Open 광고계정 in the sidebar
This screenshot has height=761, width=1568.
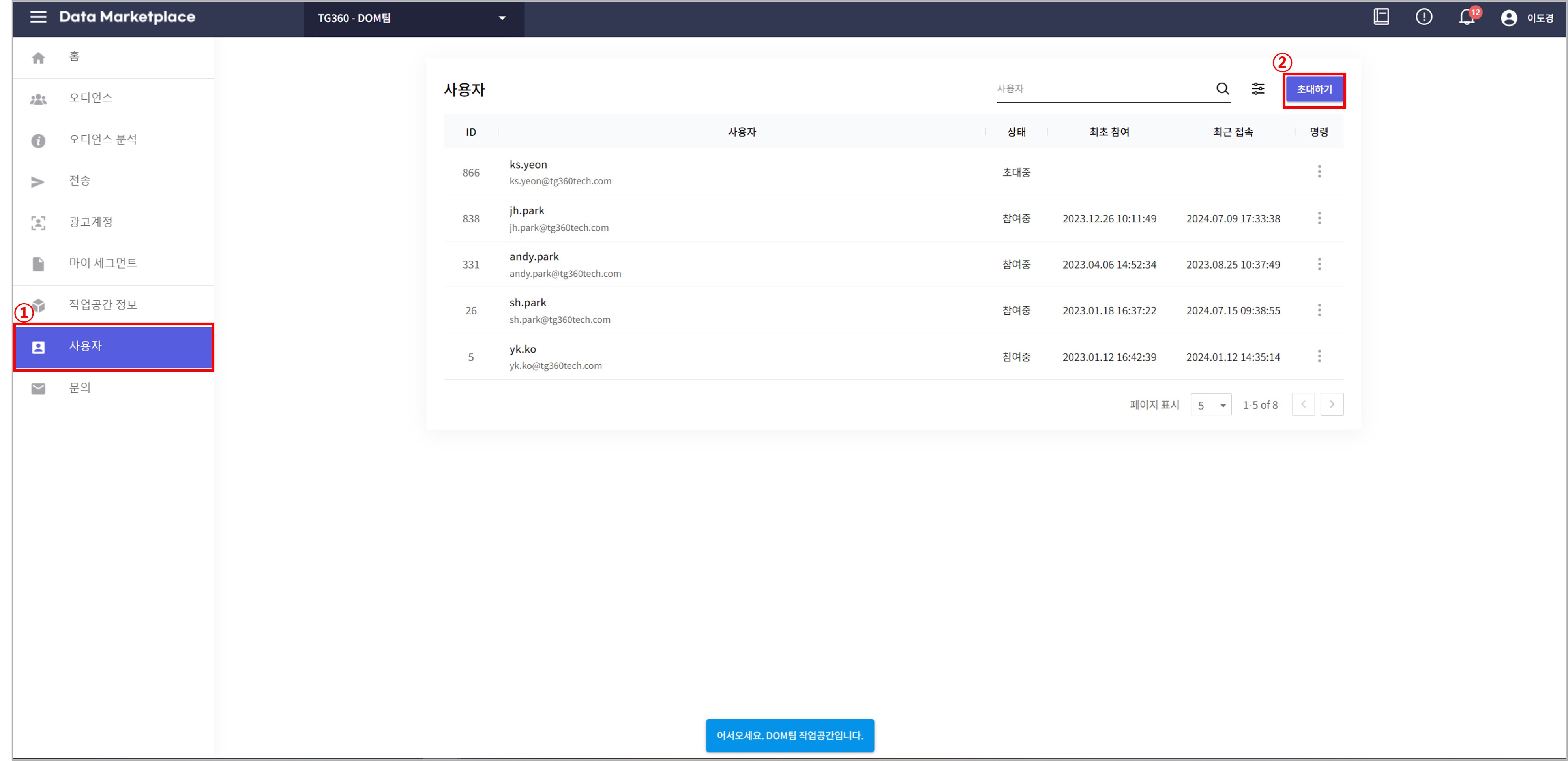click(x=91, y=222)
